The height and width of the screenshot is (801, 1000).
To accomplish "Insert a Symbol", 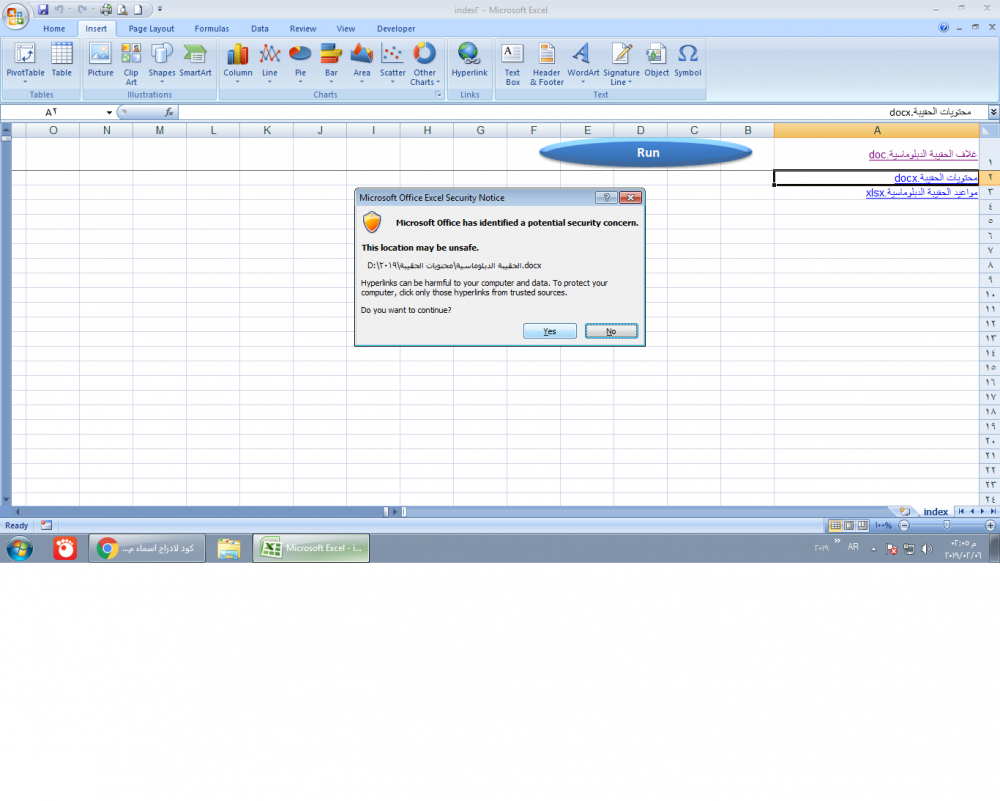I will tap(688, 63).
